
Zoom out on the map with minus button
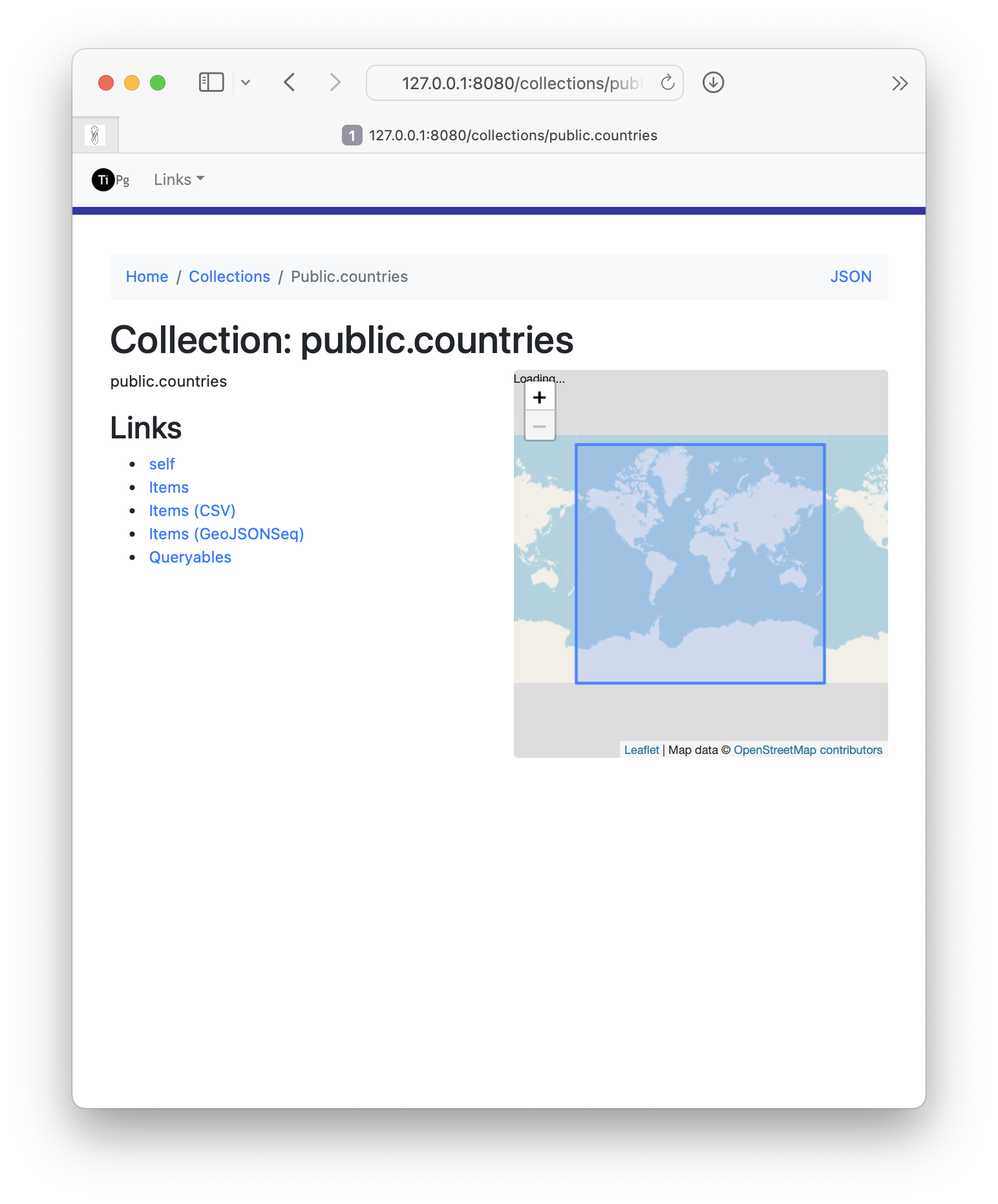[540, 426]
